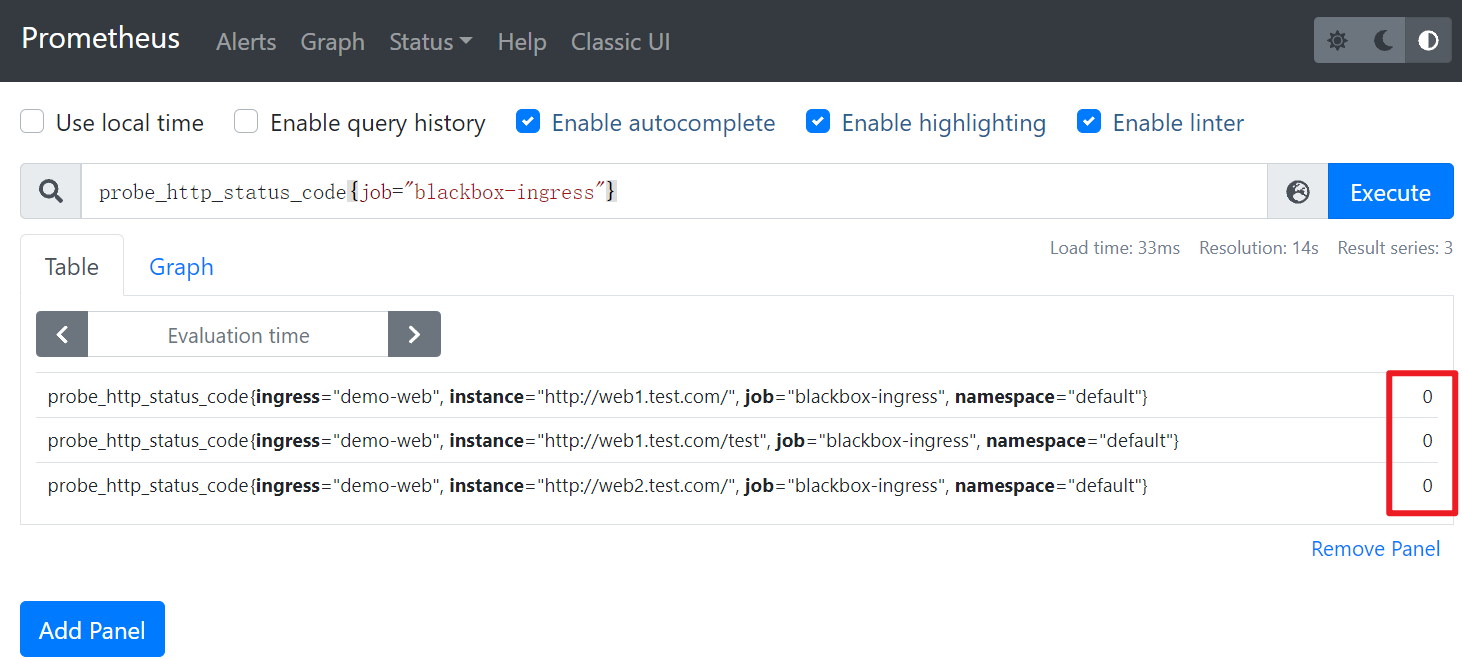This screenshot has height=659, width=1462.
Task: Open the Alerts page
Action: click(246, 42)
